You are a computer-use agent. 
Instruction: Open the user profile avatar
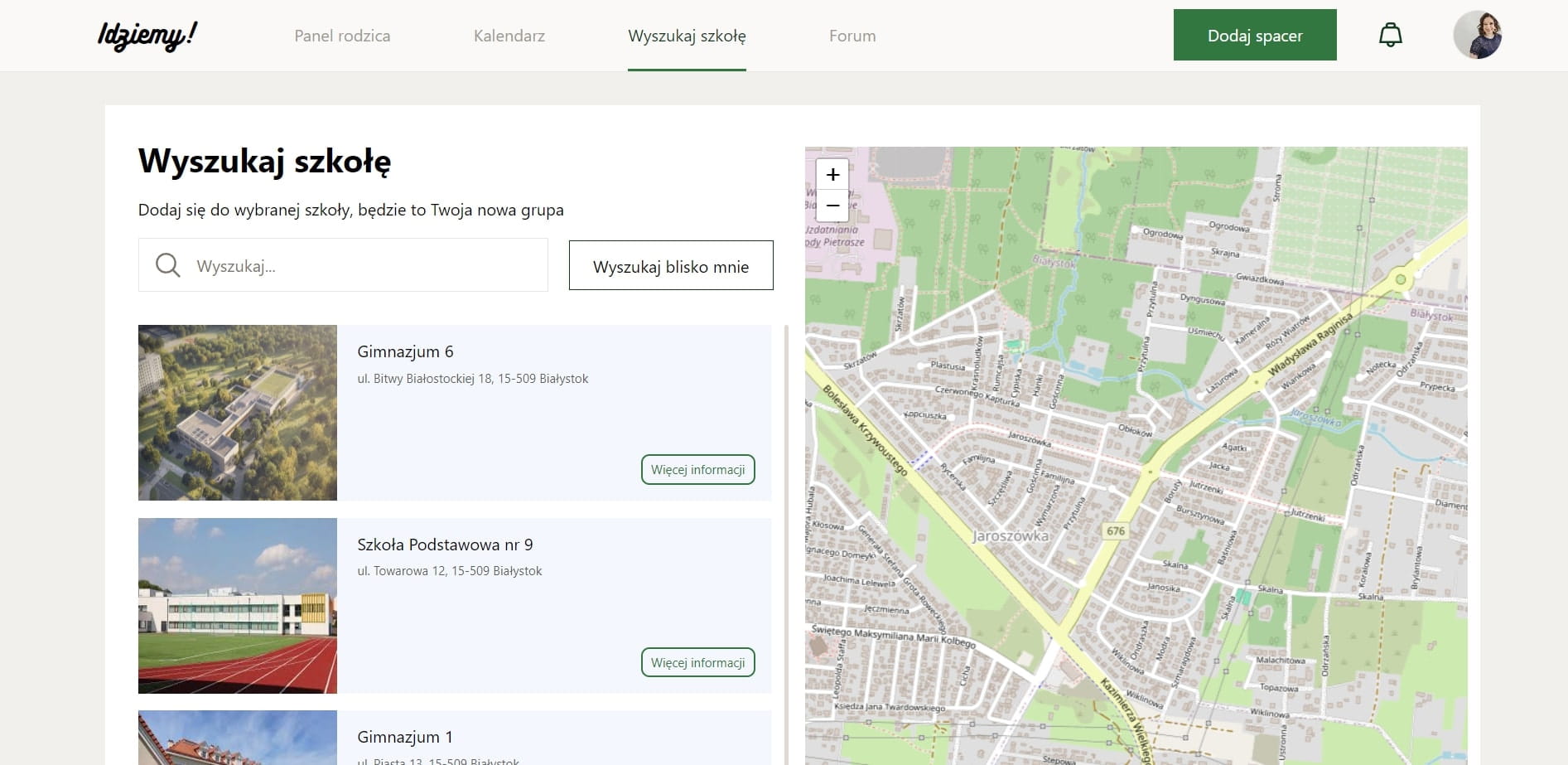[x=1477, y=35]
